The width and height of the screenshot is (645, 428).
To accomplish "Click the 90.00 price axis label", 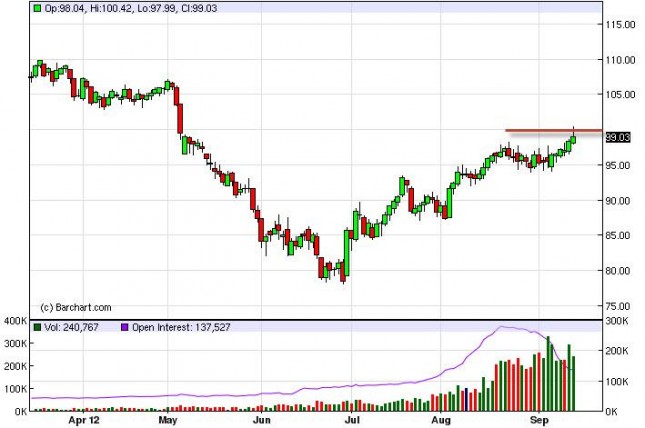I will [x=618, y=201].
